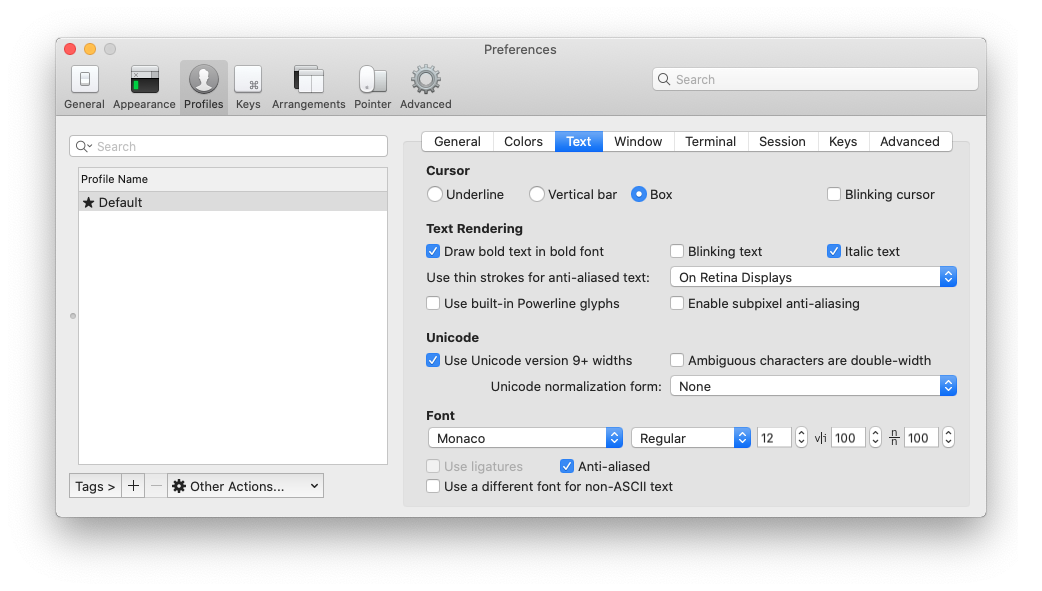Viewport: 1042px width, 591px height.
Task: Click the plus button to add profile
Action: point(133,485)
